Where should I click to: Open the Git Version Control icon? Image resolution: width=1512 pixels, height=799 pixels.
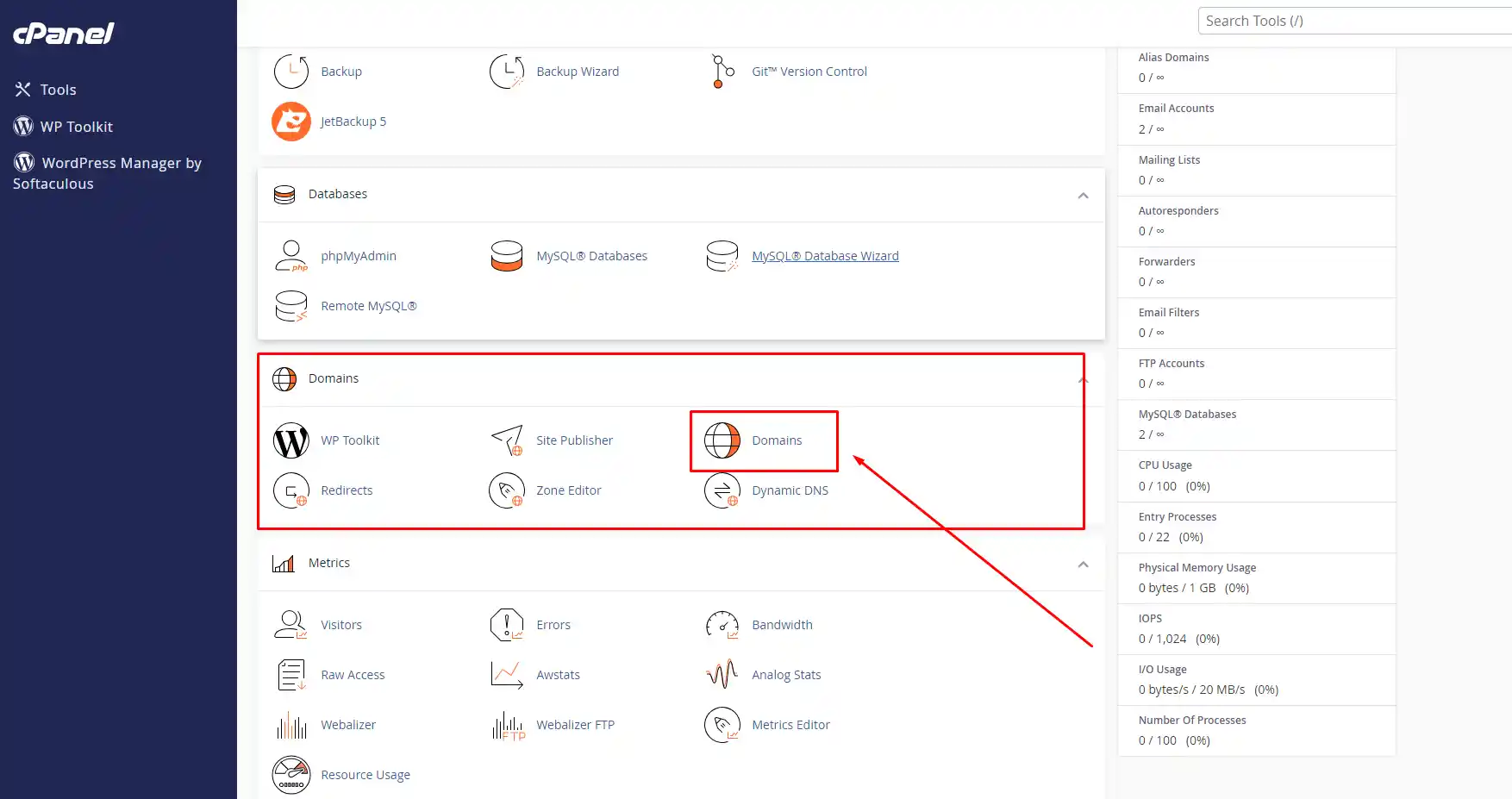[722, 72]
